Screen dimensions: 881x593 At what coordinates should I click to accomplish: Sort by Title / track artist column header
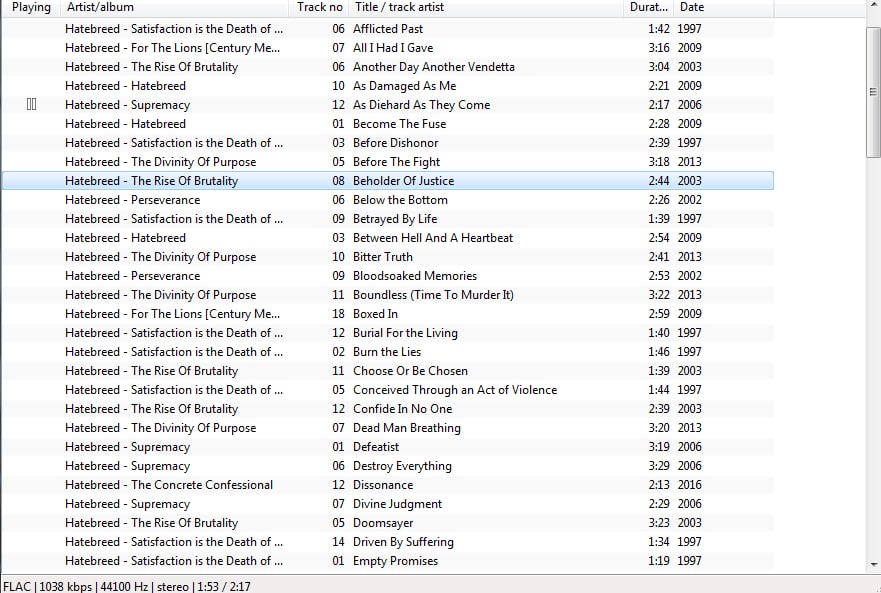[x=485, y=7]
